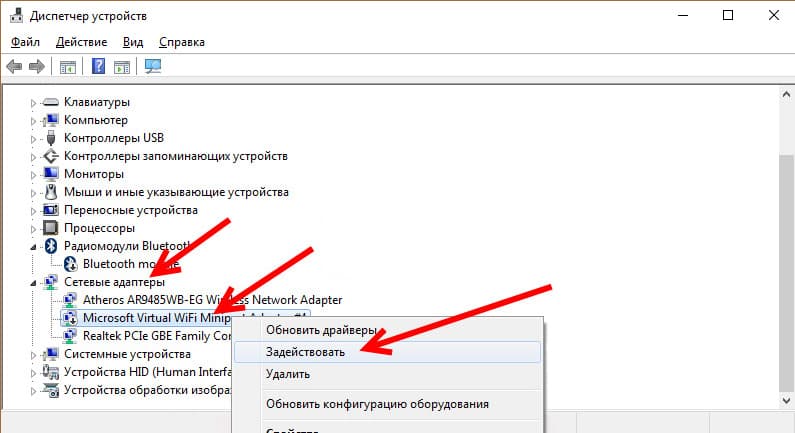The height and width of the screenshot is (433, 795).
Task: Click the mouse icon beside Мыши
Action: [51, 192]
